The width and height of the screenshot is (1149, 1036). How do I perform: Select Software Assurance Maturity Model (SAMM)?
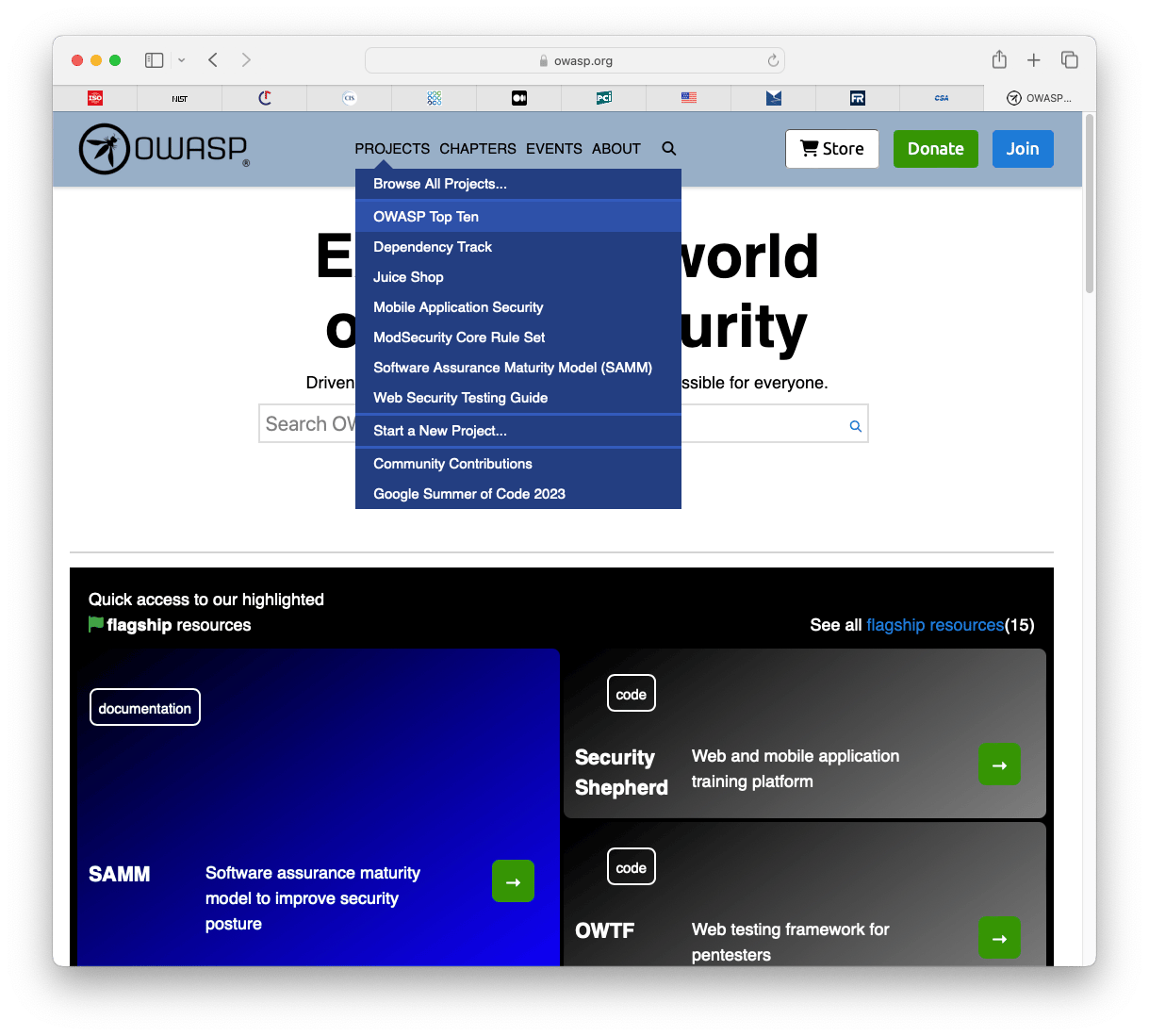[x=518, y=368]
